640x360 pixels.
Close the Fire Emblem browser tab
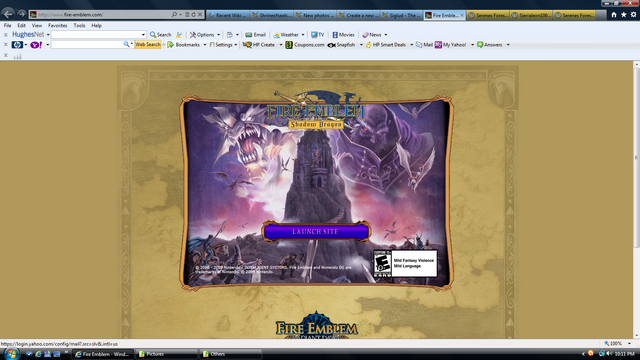click(462, 15)
